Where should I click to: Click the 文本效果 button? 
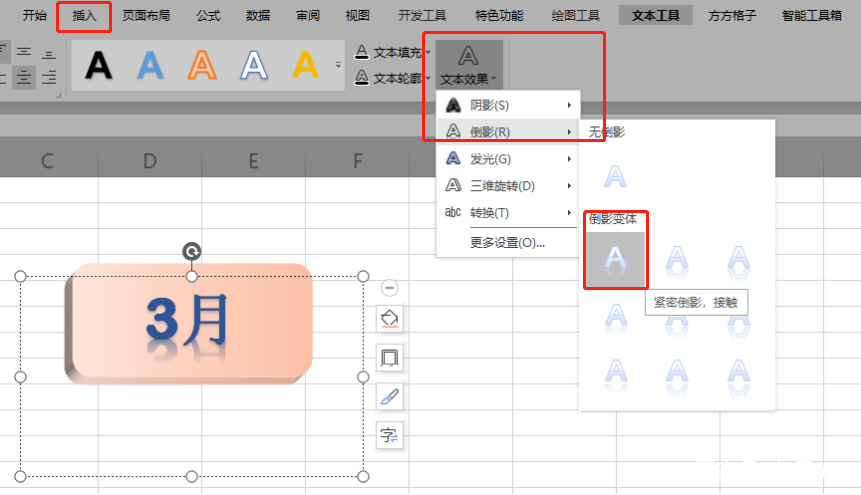point(468,65)
